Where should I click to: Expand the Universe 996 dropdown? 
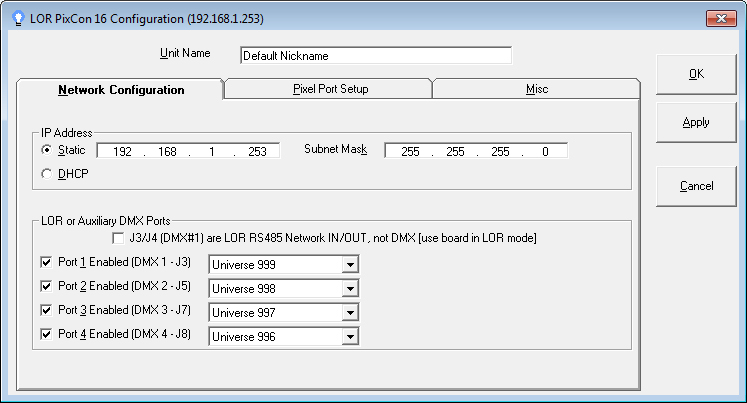349,336
